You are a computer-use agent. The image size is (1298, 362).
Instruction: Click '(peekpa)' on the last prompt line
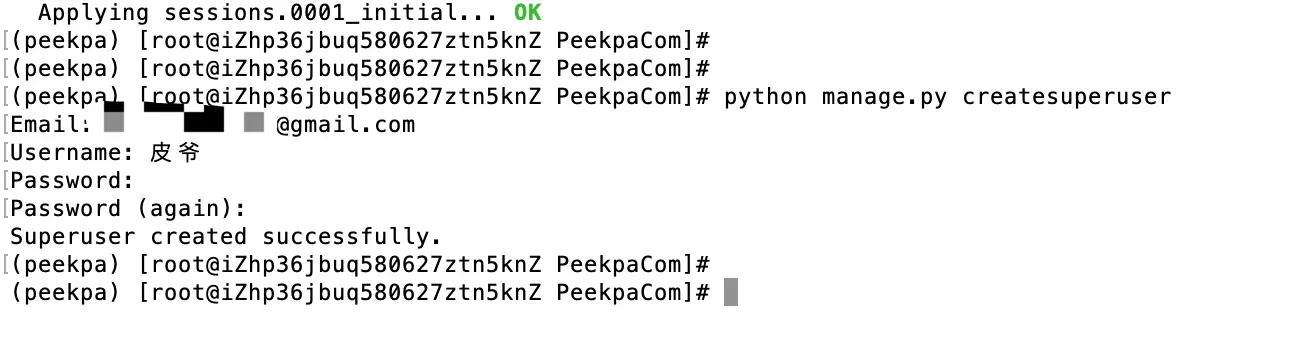[64, 293]
